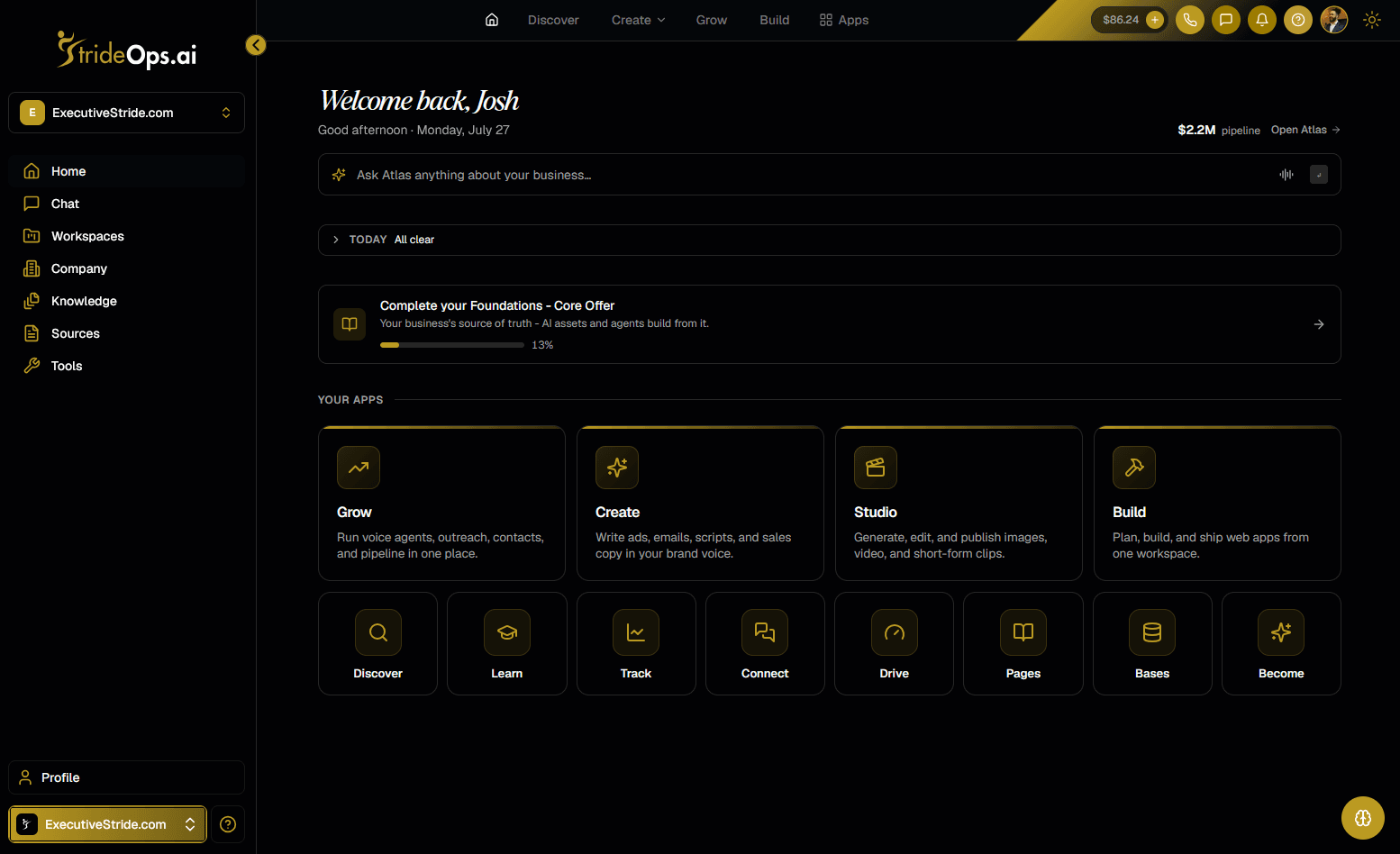The height and width of the screenshot is (854, 1400).
Task: Open the help icon in top bar
Action: (x=1298, y=20)
